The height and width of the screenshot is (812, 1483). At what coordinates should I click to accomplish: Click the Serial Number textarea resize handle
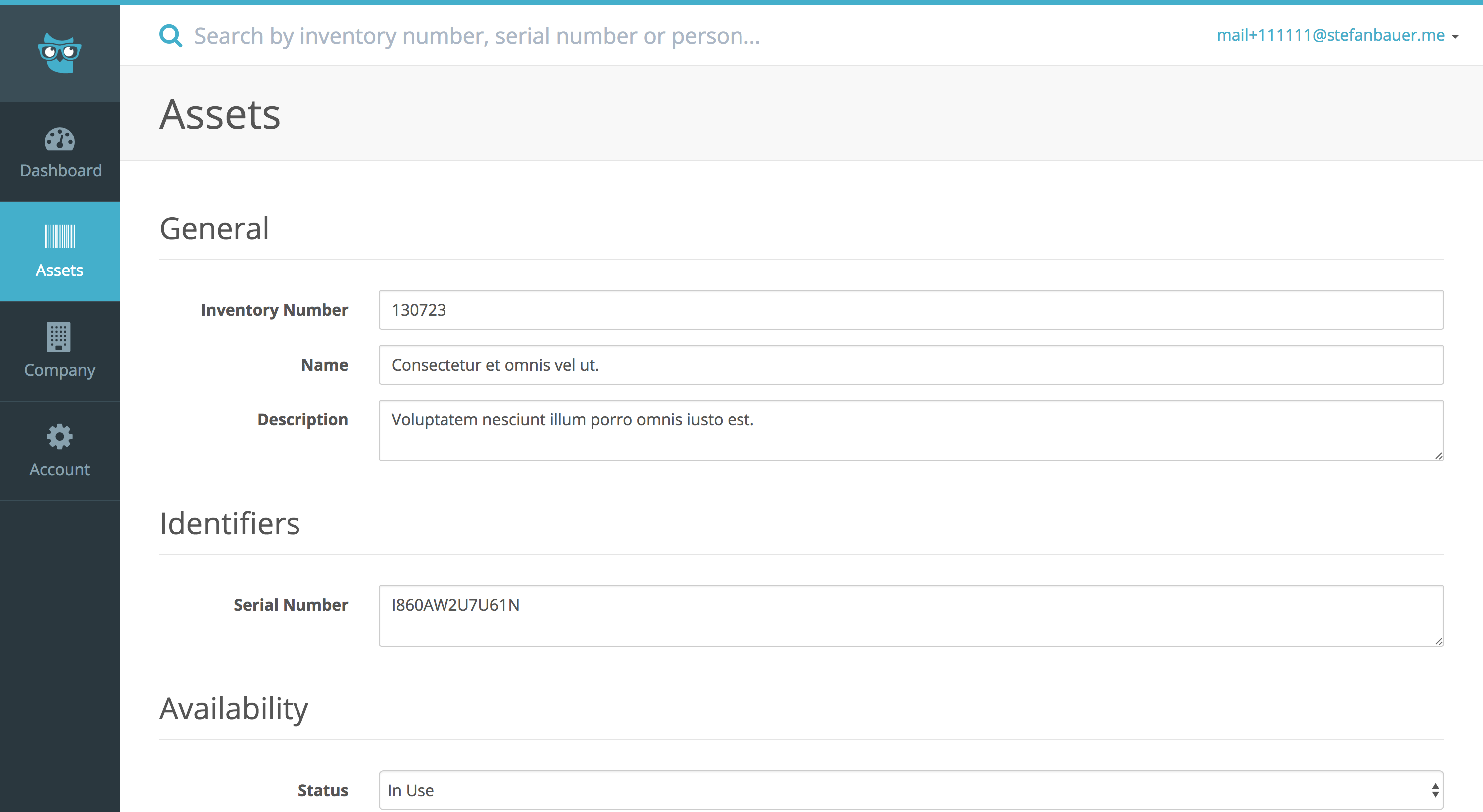coord(1438,641)
